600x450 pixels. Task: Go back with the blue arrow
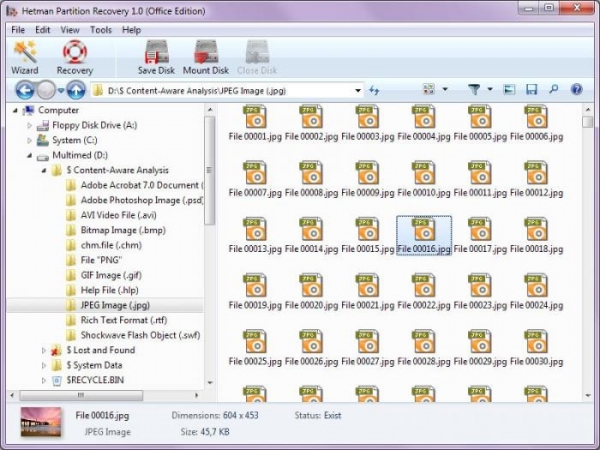click(x=26, y=90)
